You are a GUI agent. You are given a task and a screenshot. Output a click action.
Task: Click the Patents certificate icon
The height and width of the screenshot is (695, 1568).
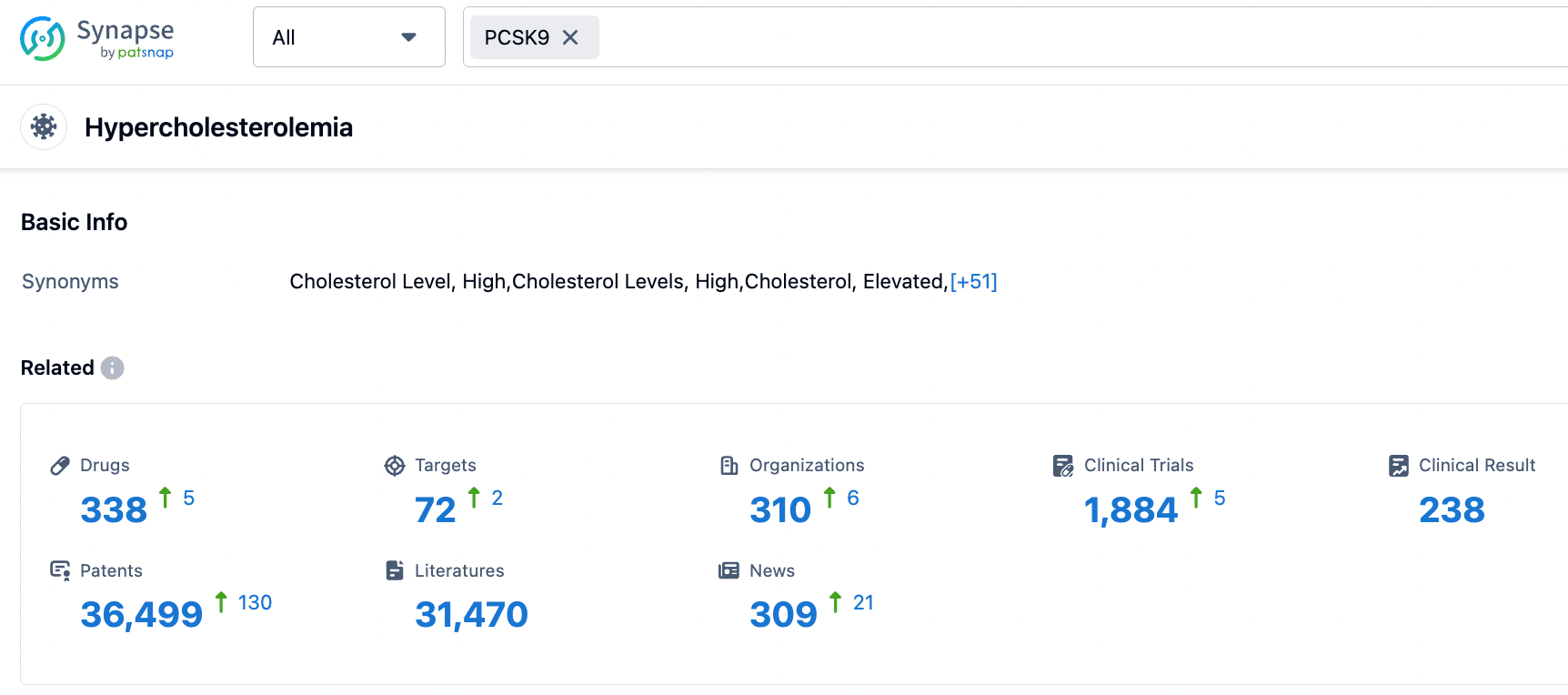pyautogui.click(x=60, y=570)
